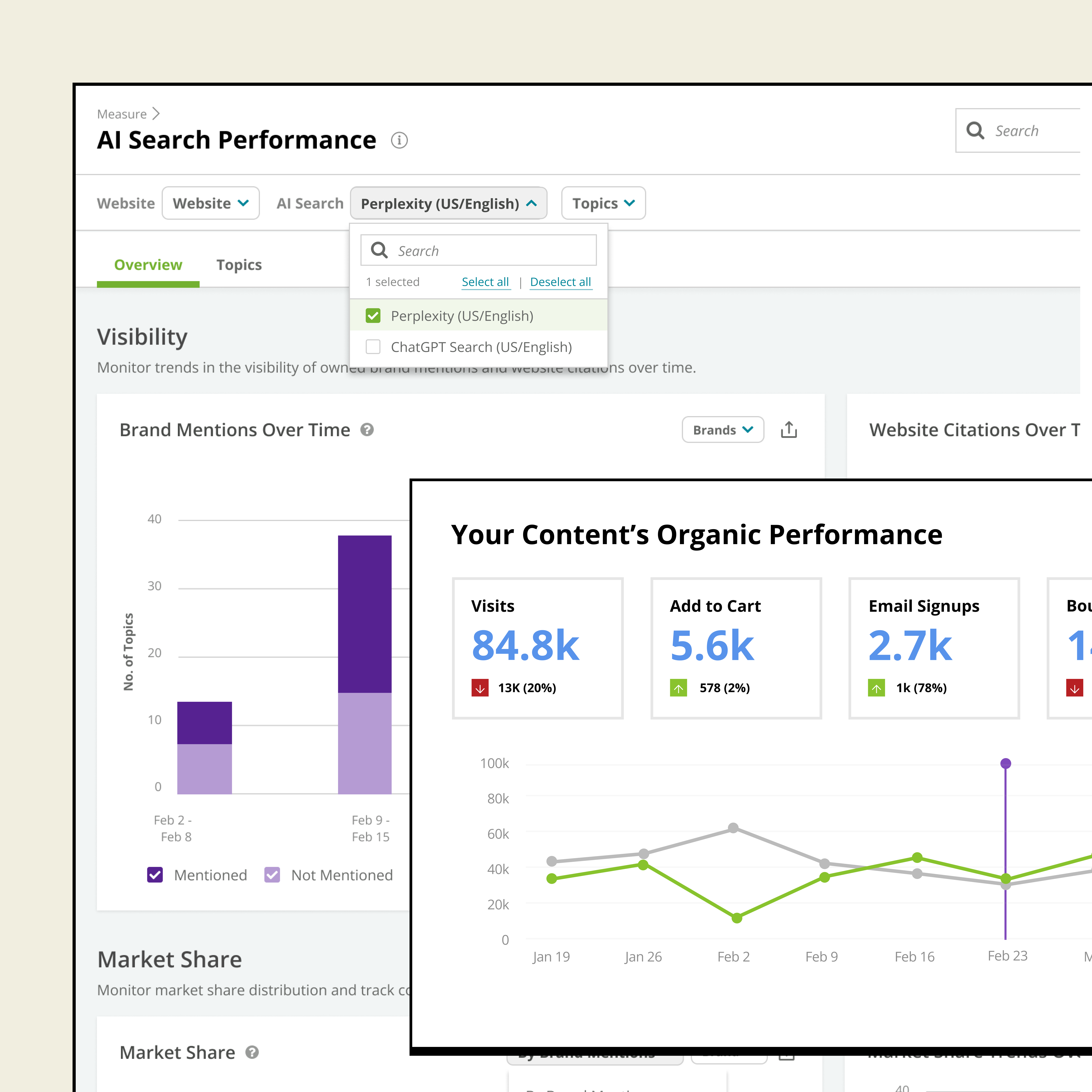Click info icon beside AI Search Performance
Image resolution: width=1092 pixels, height=1092 pixels.
[x=399, y=140]
